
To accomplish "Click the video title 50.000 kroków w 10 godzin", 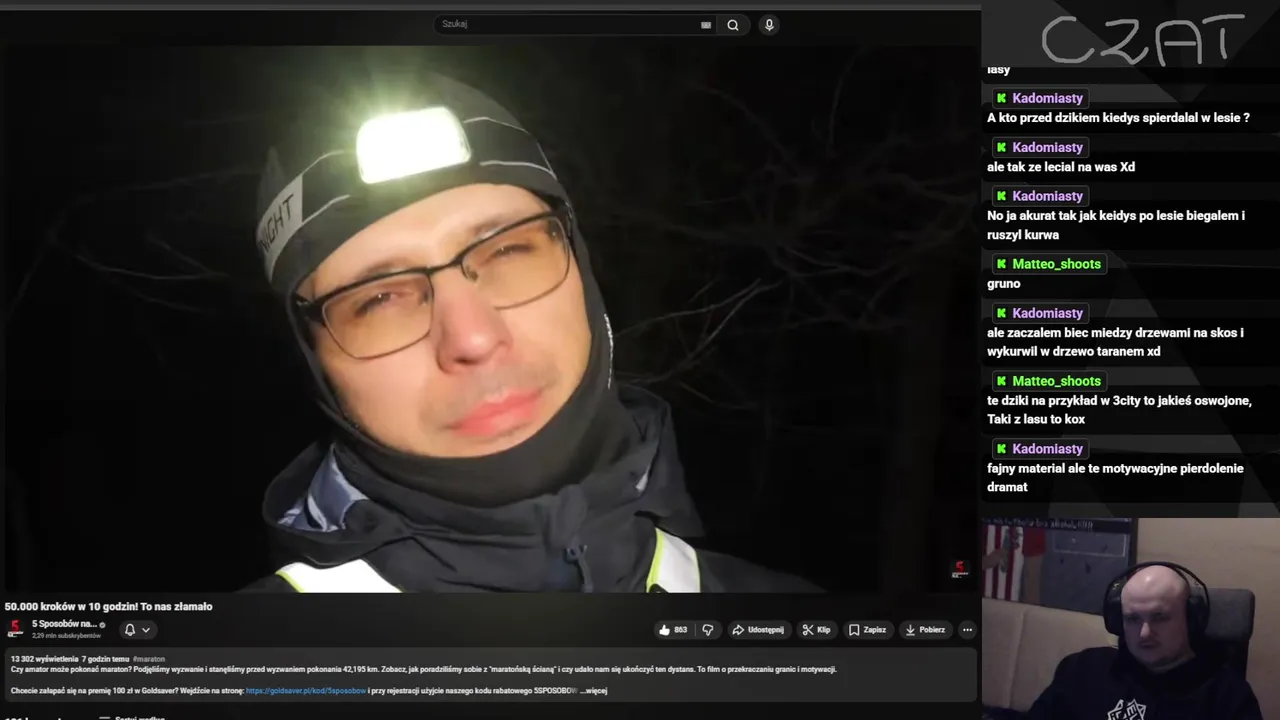I will point(108,606).
